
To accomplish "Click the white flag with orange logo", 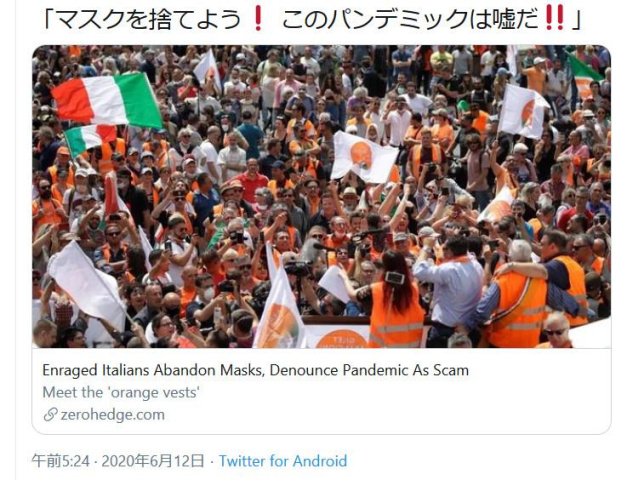I will (363, 157).
